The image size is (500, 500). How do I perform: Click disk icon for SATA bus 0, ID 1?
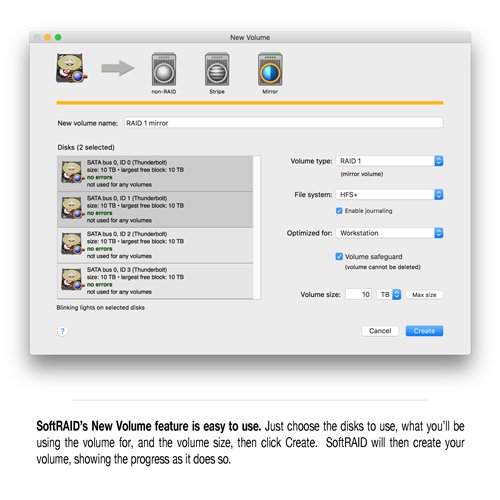tap(72, 208)
